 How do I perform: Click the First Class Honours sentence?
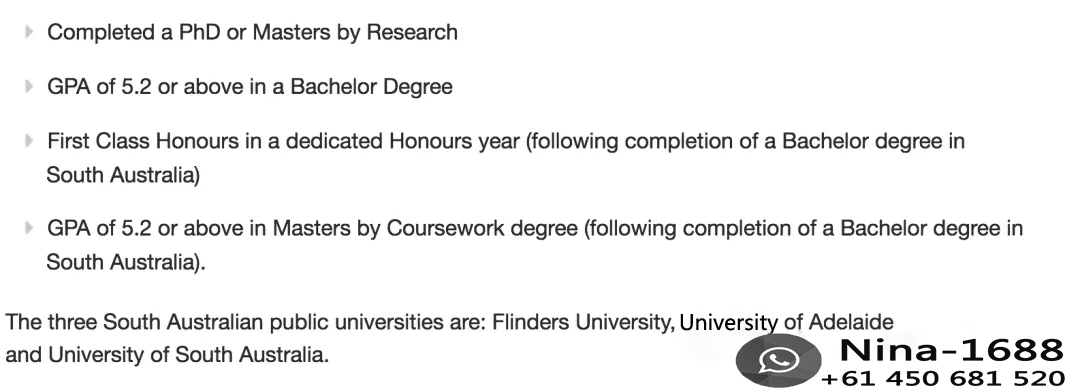506,158
